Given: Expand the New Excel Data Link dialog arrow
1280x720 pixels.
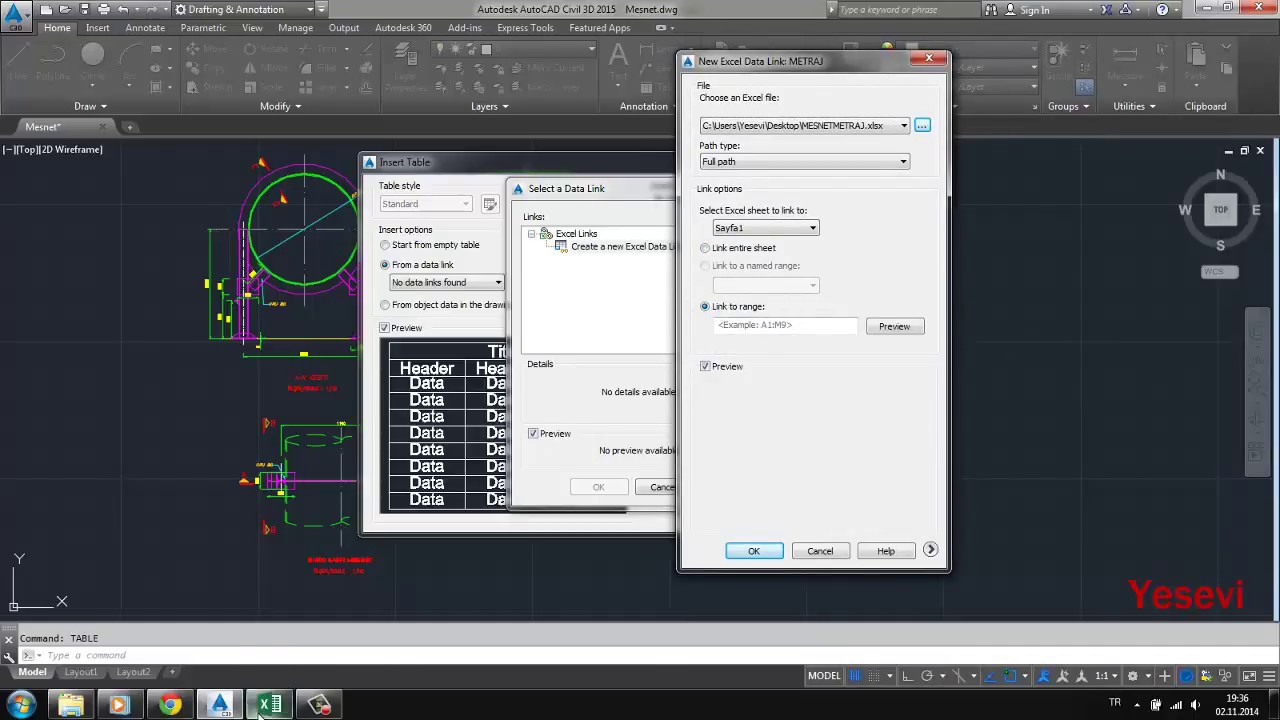Looking at the screenshot, I should (x=930, y=550).
